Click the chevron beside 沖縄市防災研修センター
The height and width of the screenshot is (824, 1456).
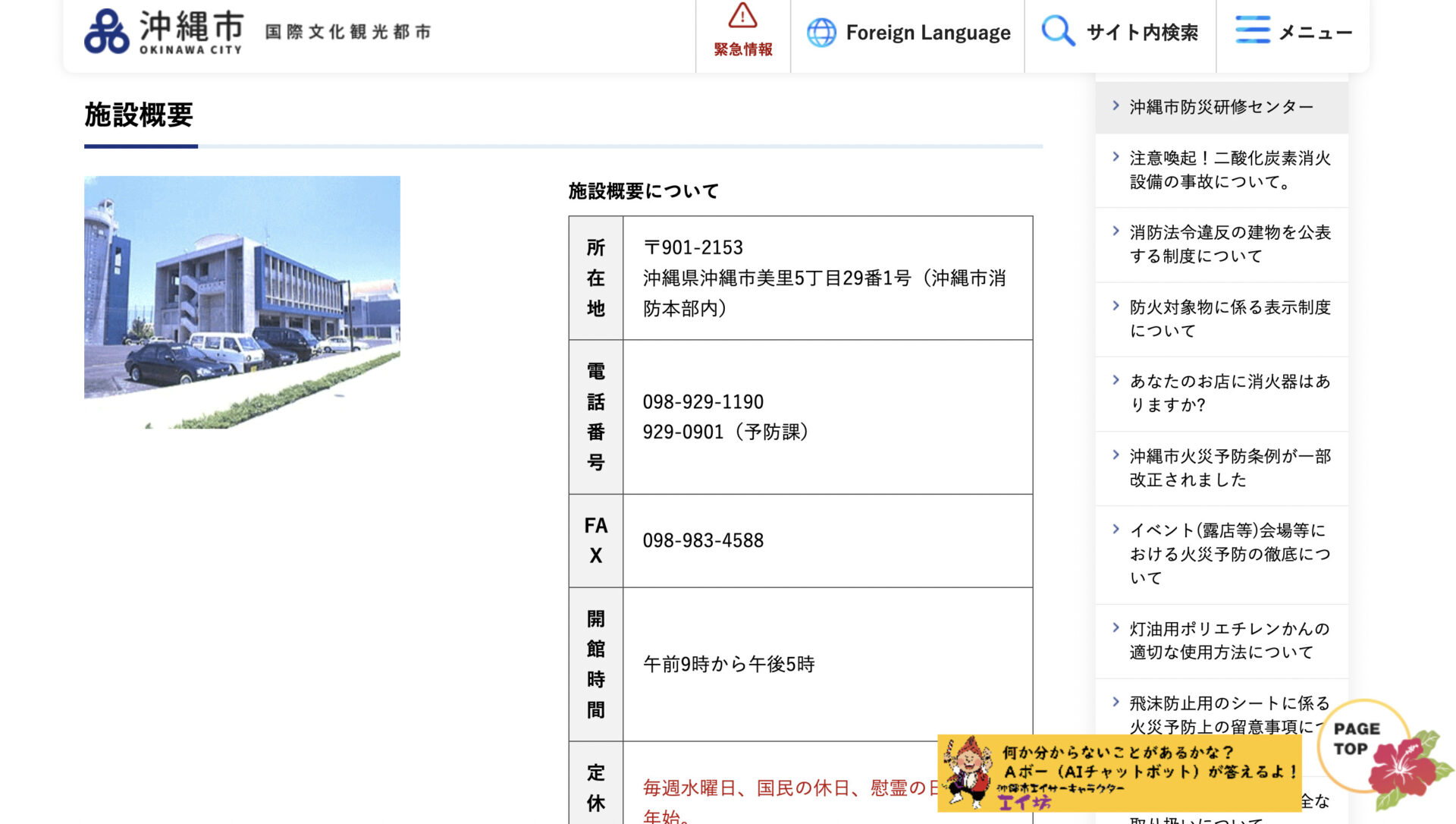(1116, 106)
